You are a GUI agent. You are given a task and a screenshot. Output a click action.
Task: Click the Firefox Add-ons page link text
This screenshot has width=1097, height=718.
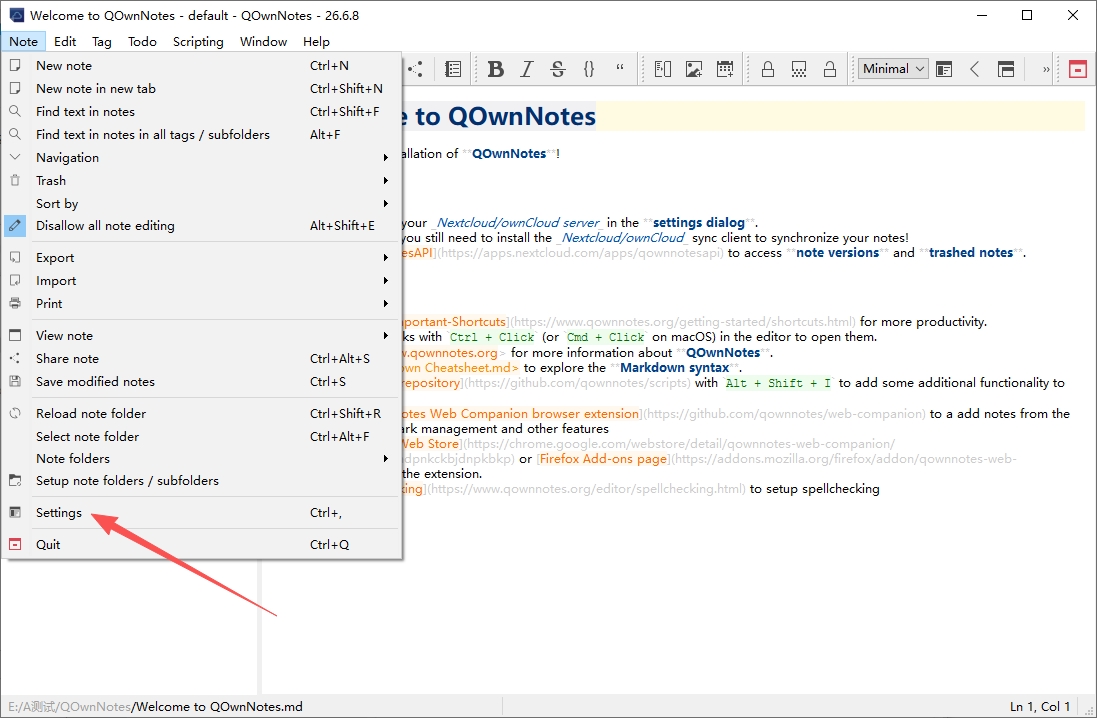tap(602, 459)
